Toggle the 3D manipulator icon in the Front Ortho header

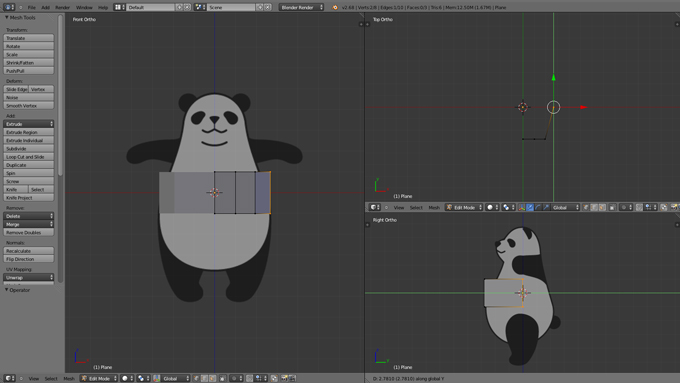pyautogui.click(x=157, y=378)
